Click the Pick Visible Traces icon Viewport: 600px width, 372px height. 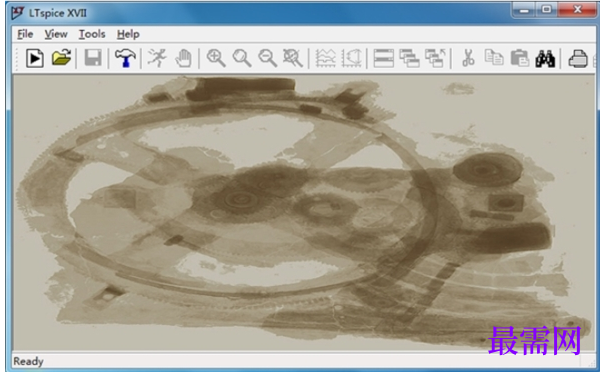325,59
